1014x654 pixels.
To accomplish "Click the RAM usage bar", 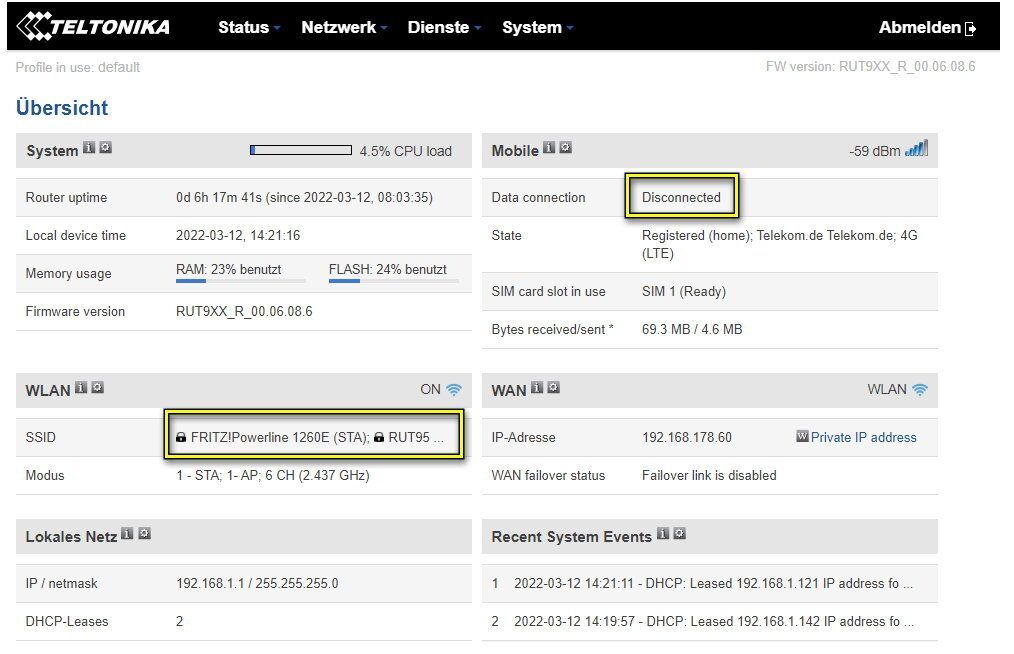I will pyautogui.click(x=240, y=281).
